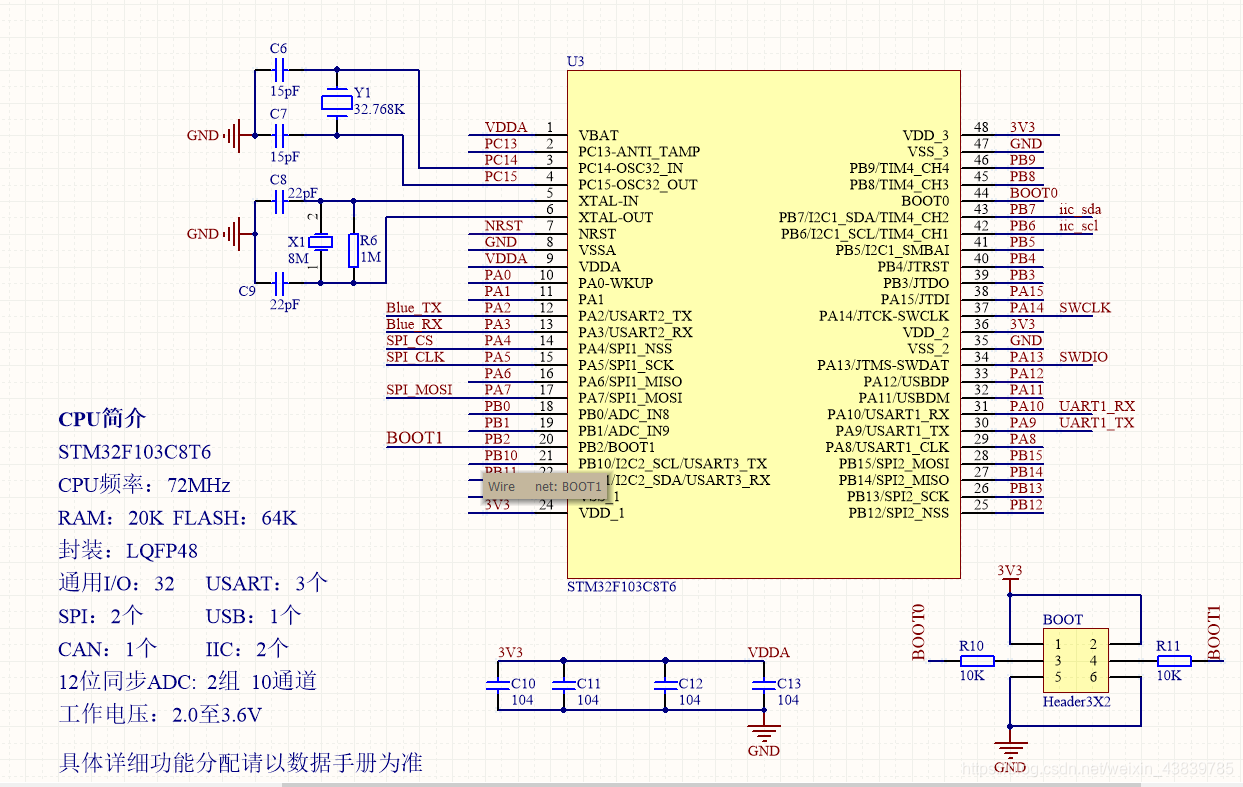The width and height of the screenshot is (1243, 787).
Task: Select the 封装: LQFP48 text line
Action: click(128, 550)
